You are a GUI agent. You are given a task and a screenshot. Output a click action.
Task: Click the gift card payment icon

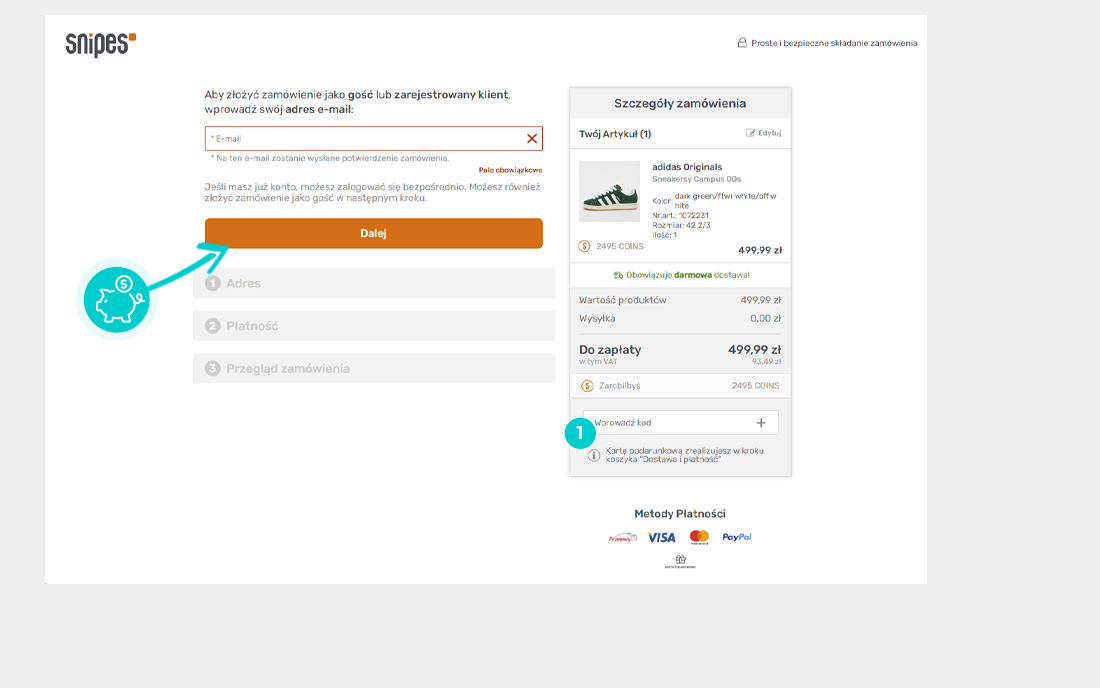[x=680, y=561]
